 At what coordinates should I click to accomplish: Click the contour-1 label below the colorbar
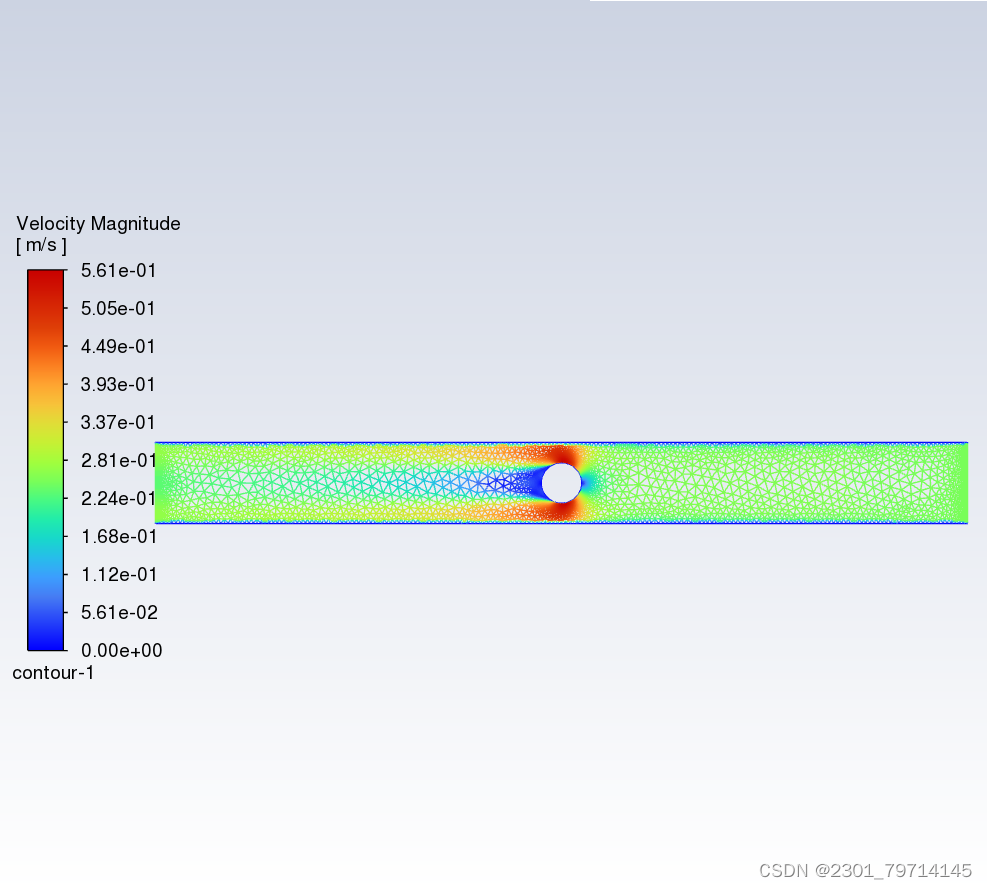(x=53, y=673)
